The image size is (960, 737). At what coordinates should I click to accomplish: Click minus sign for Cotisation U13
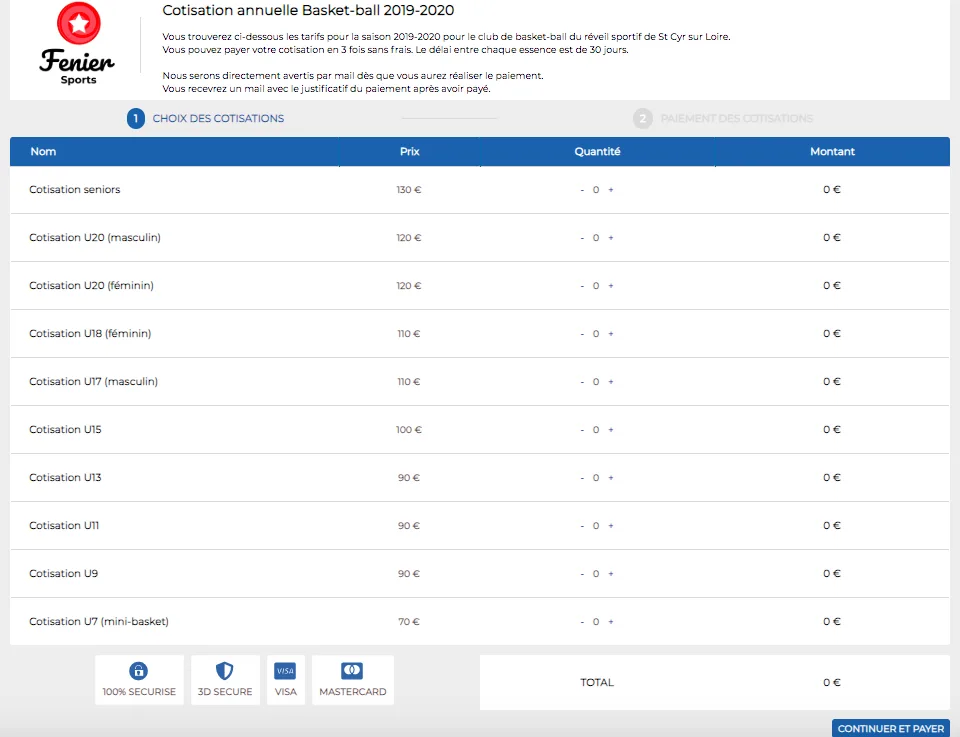point(582,478)
